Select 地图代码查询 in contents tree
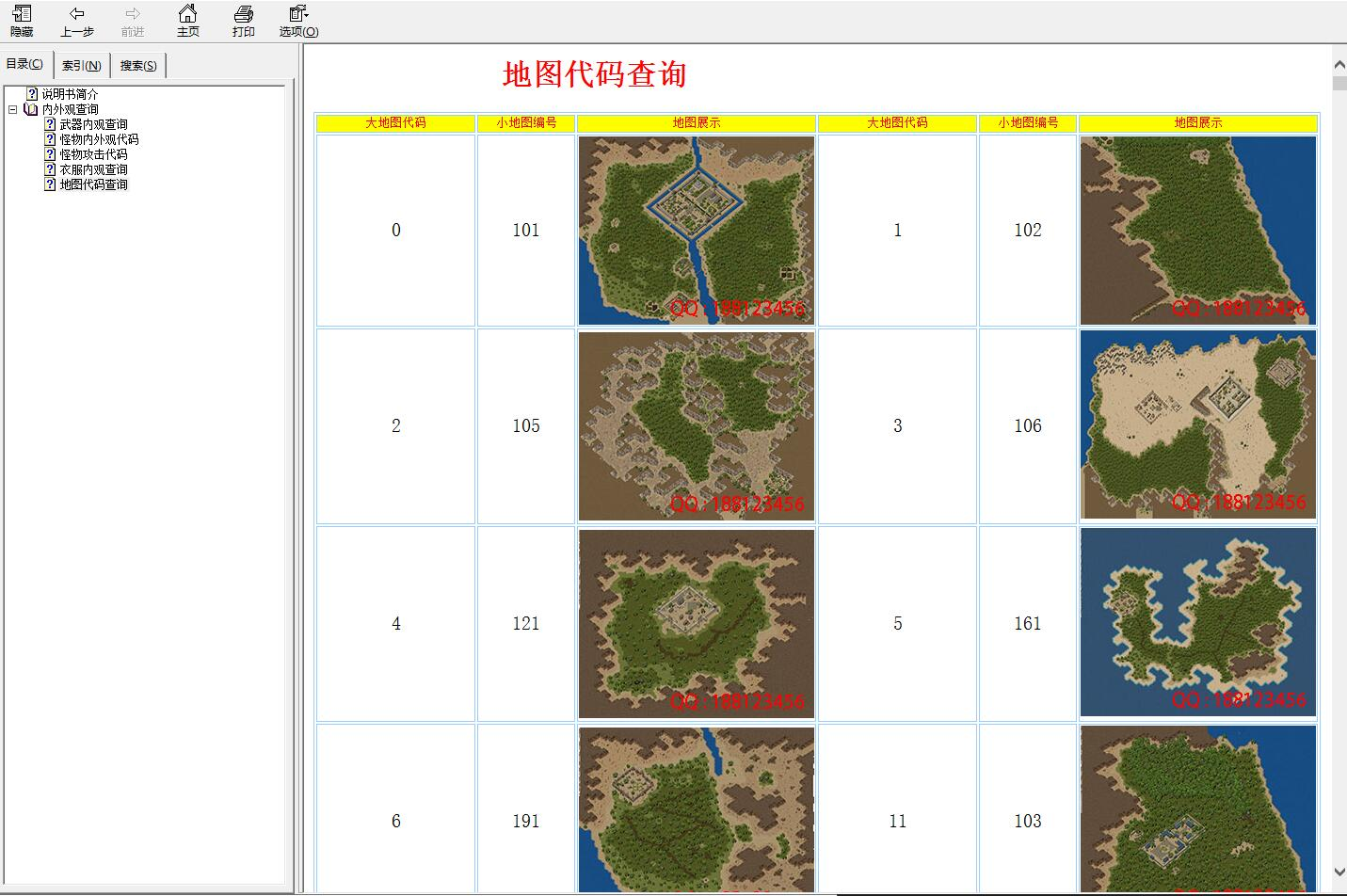Viewport: 1347px width, 896px height. coord(93,184)
